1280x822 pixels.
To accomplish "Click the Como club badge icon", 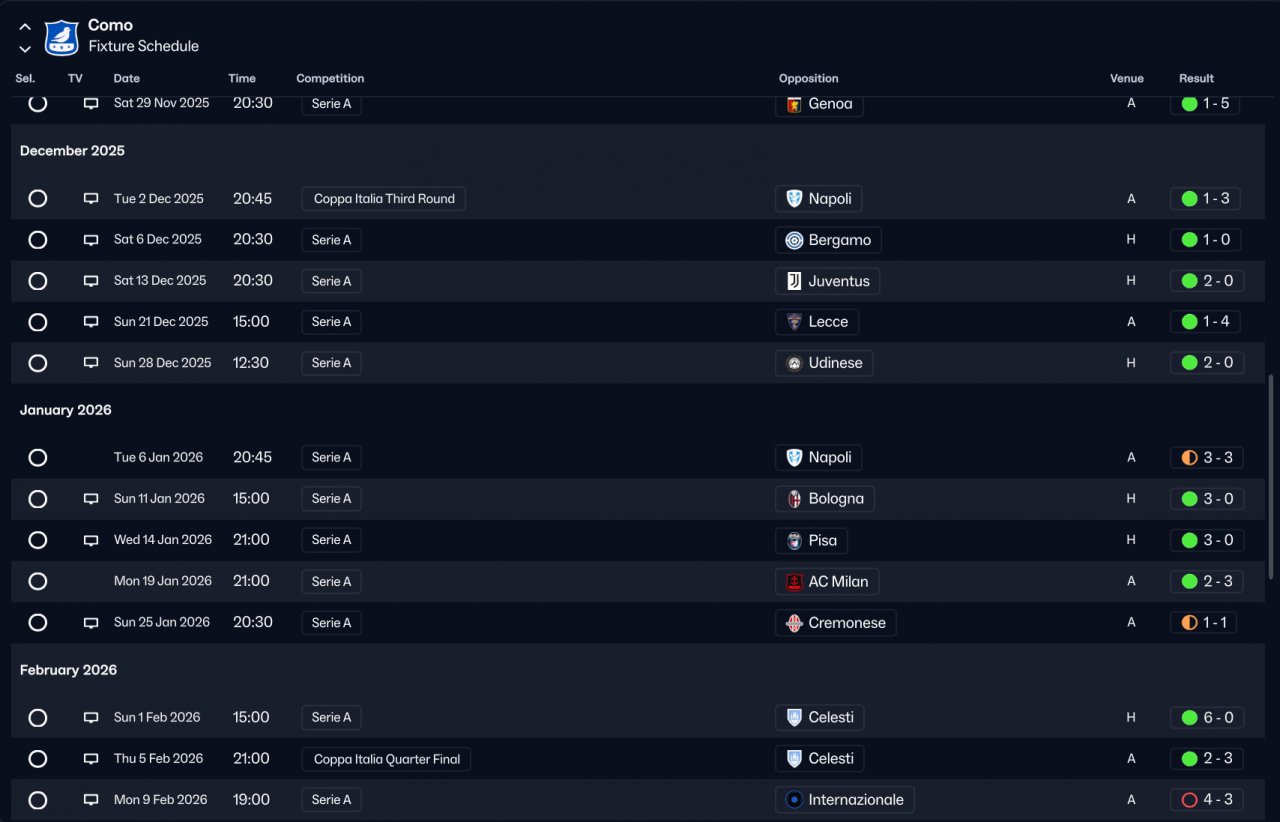I will tap(62, 38).
